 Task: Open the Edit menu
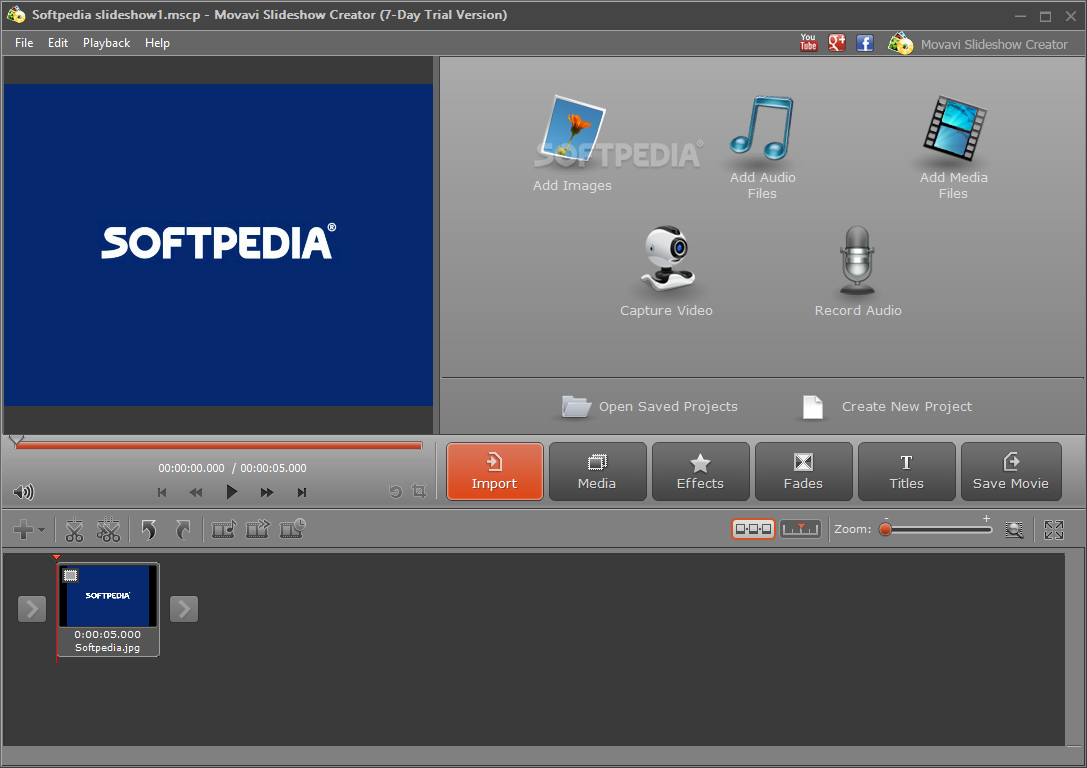click(x=58, y=43)
